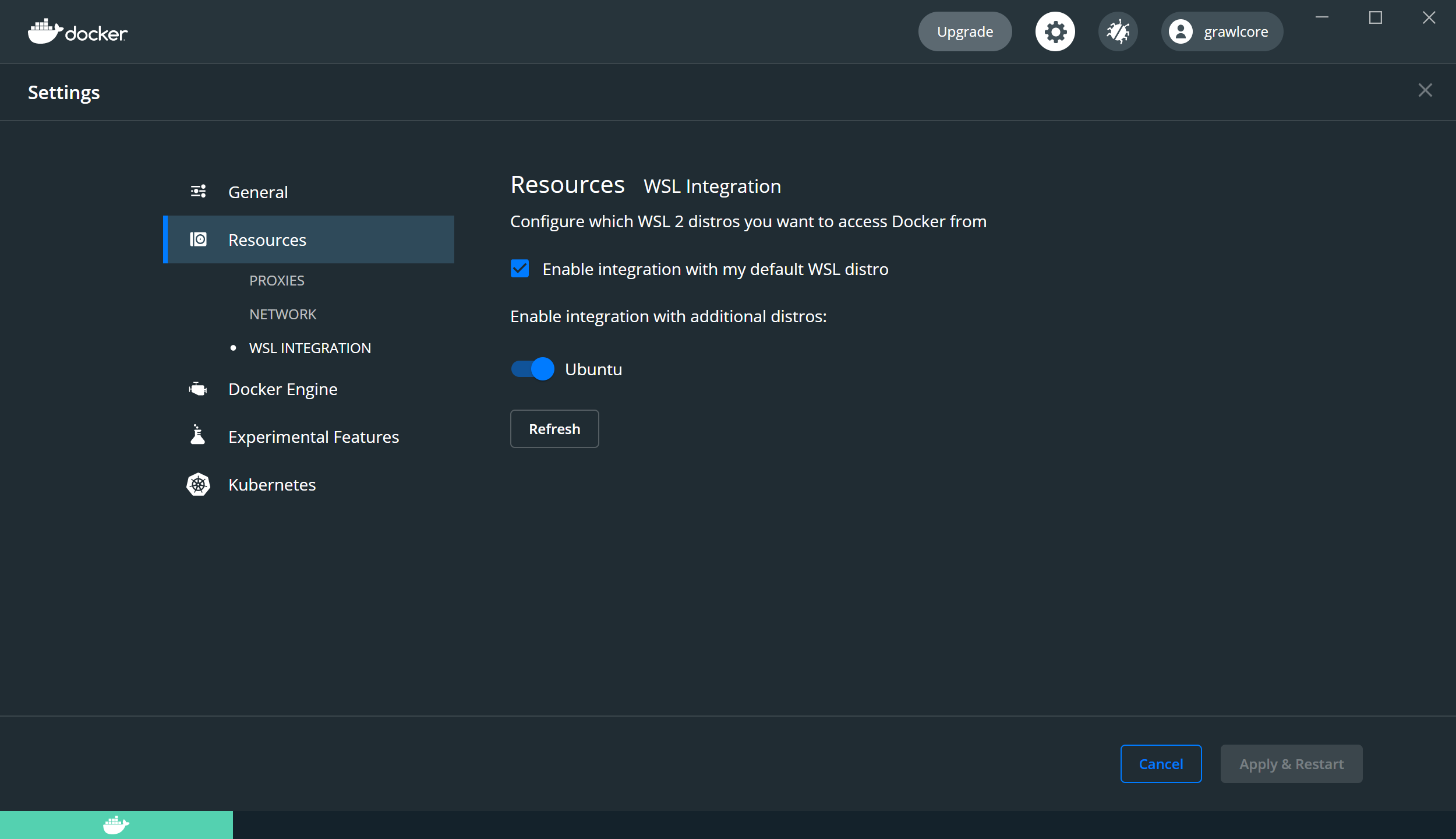Viewport: 1456px width, 839px height.
Task: Click the settings gear icon
Action: point(1055,31)
